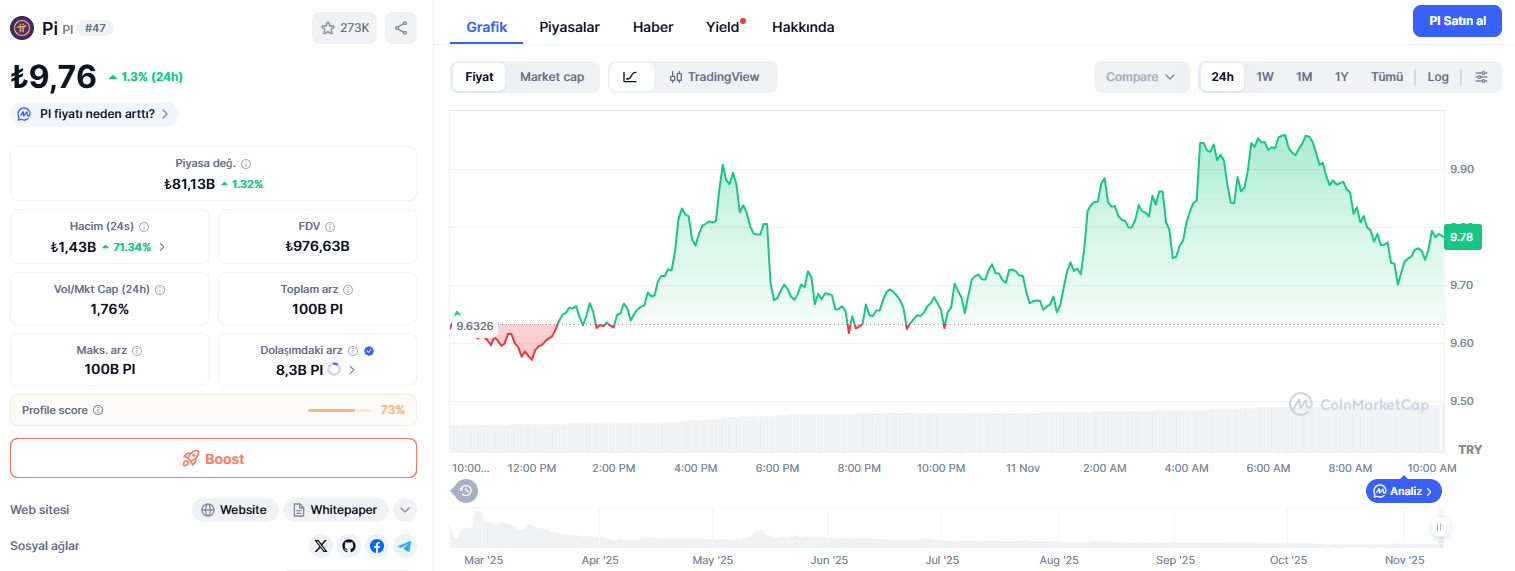Select the Market cap chart toggle
Screen dimensions: 1515x571
pyautogui.click(x=552, y=77)
